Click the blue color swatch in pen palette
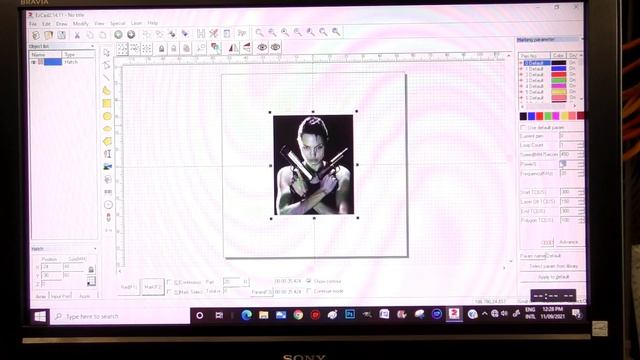 click(x=531, y=116)
